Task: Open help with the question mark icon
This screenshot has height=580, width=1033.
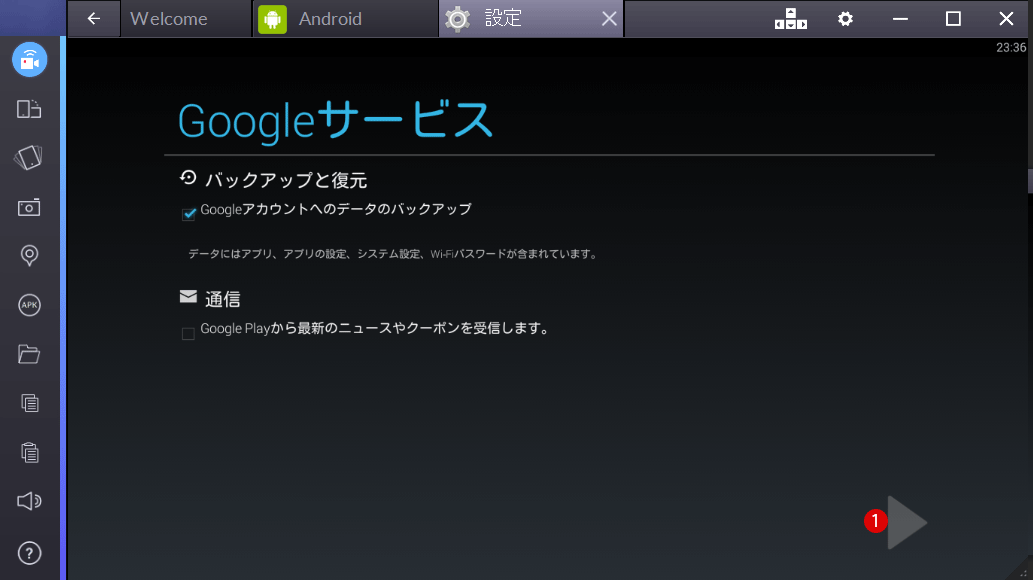Action: coord(29,553)
